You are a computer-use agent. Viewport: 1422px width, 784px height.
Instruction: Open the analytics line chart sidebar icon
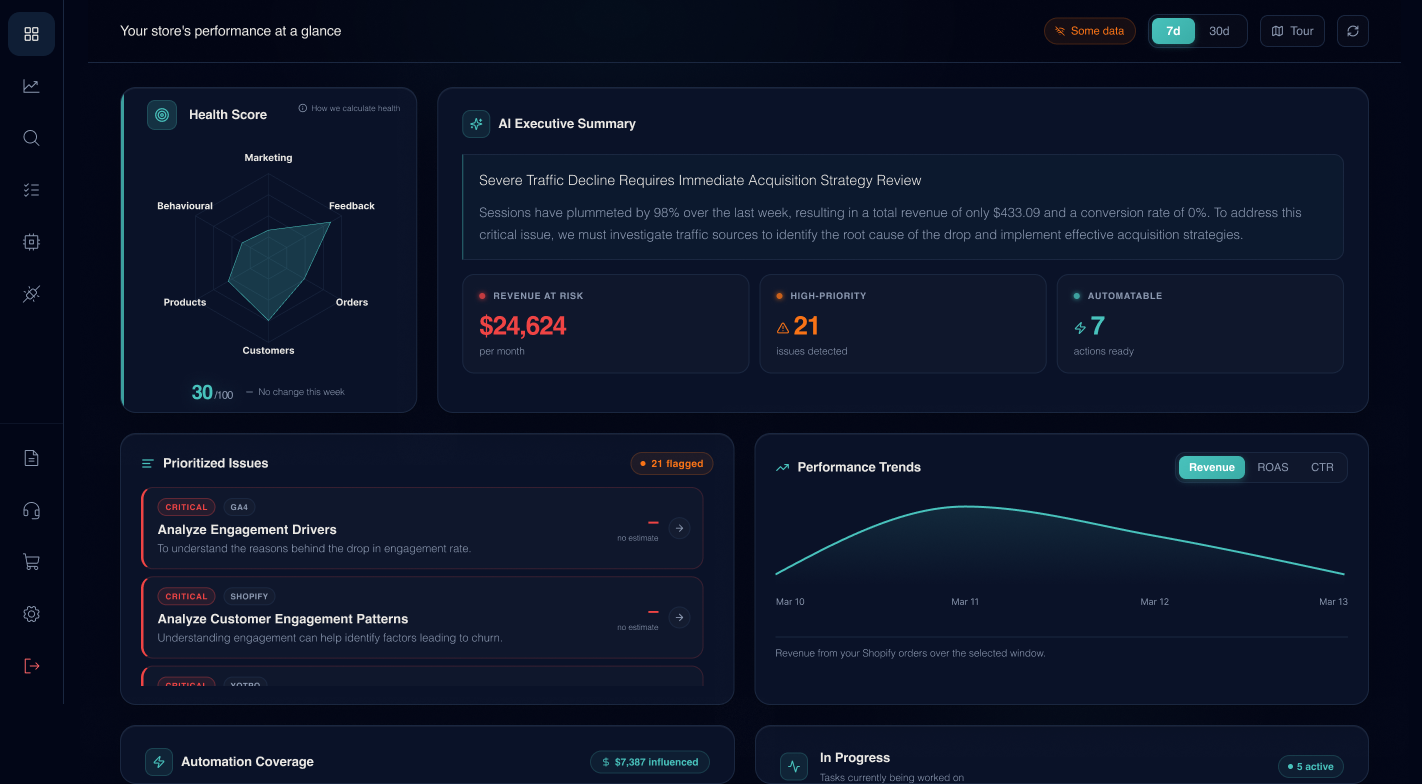coord(31,86)
